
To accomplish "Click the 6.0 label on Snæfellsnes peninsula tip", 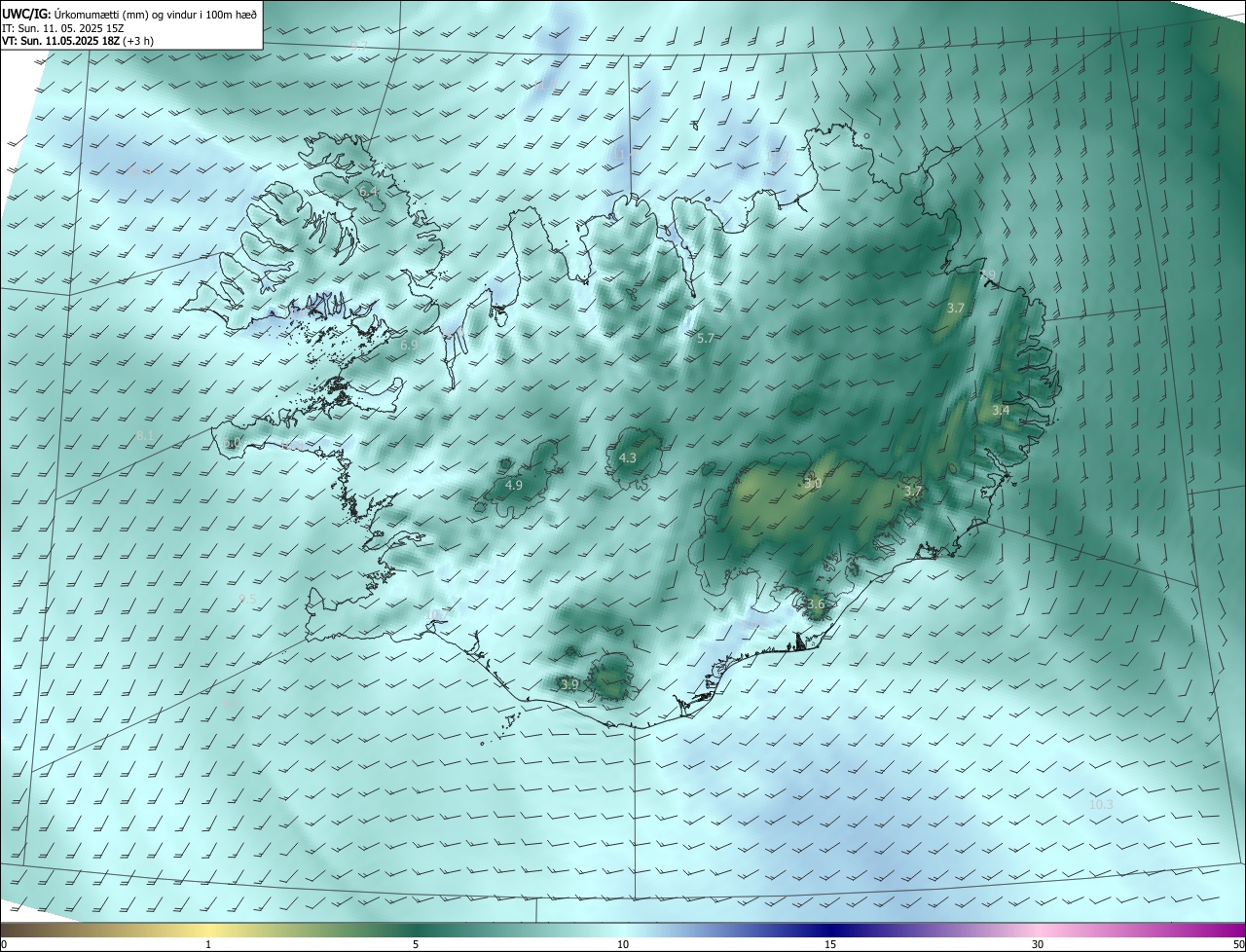I will (x=233, y=443).
